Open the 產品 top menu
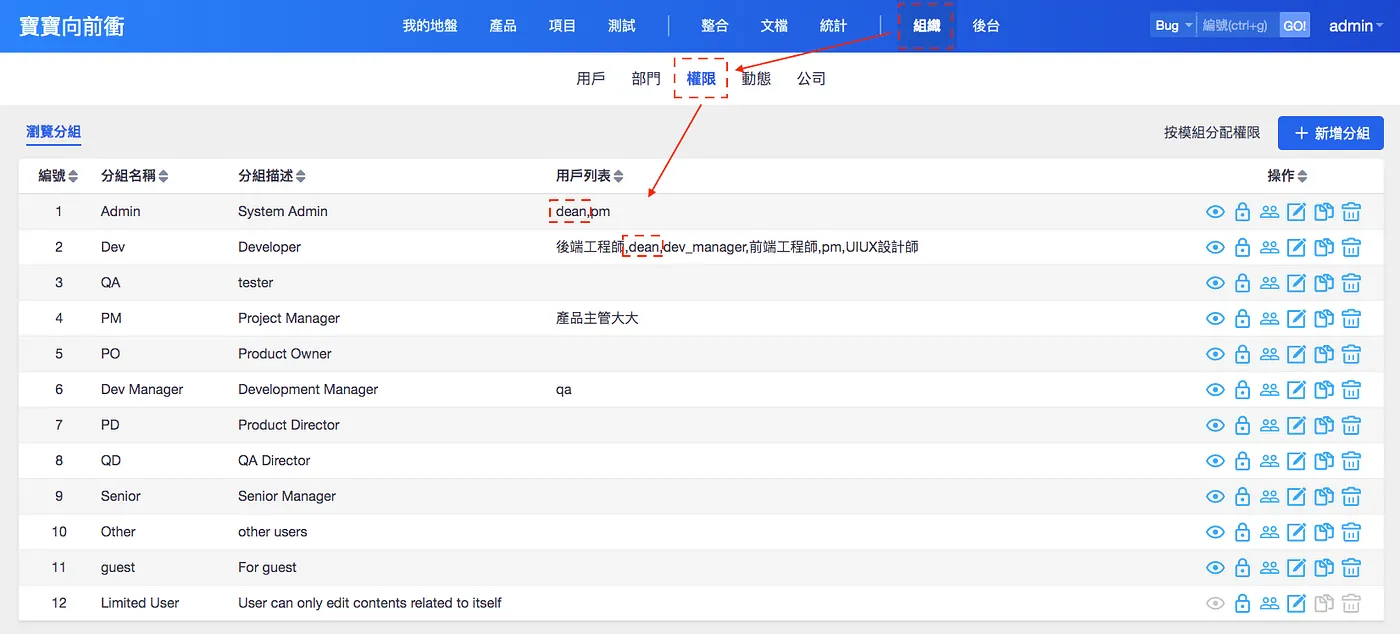The height and width of the screenshot is (634, 1400). (503, 26)
